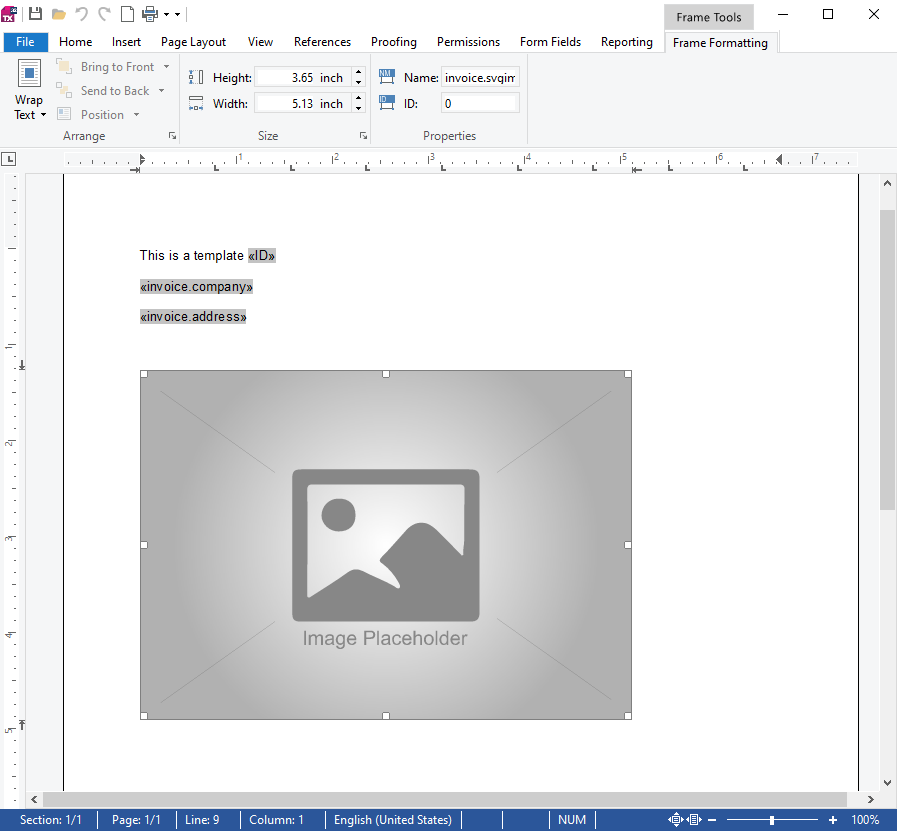Screen dimensions: 897x831
Task: Open the Size group dialog launcher
Action: pyautogui.click(x=363, y=136)
